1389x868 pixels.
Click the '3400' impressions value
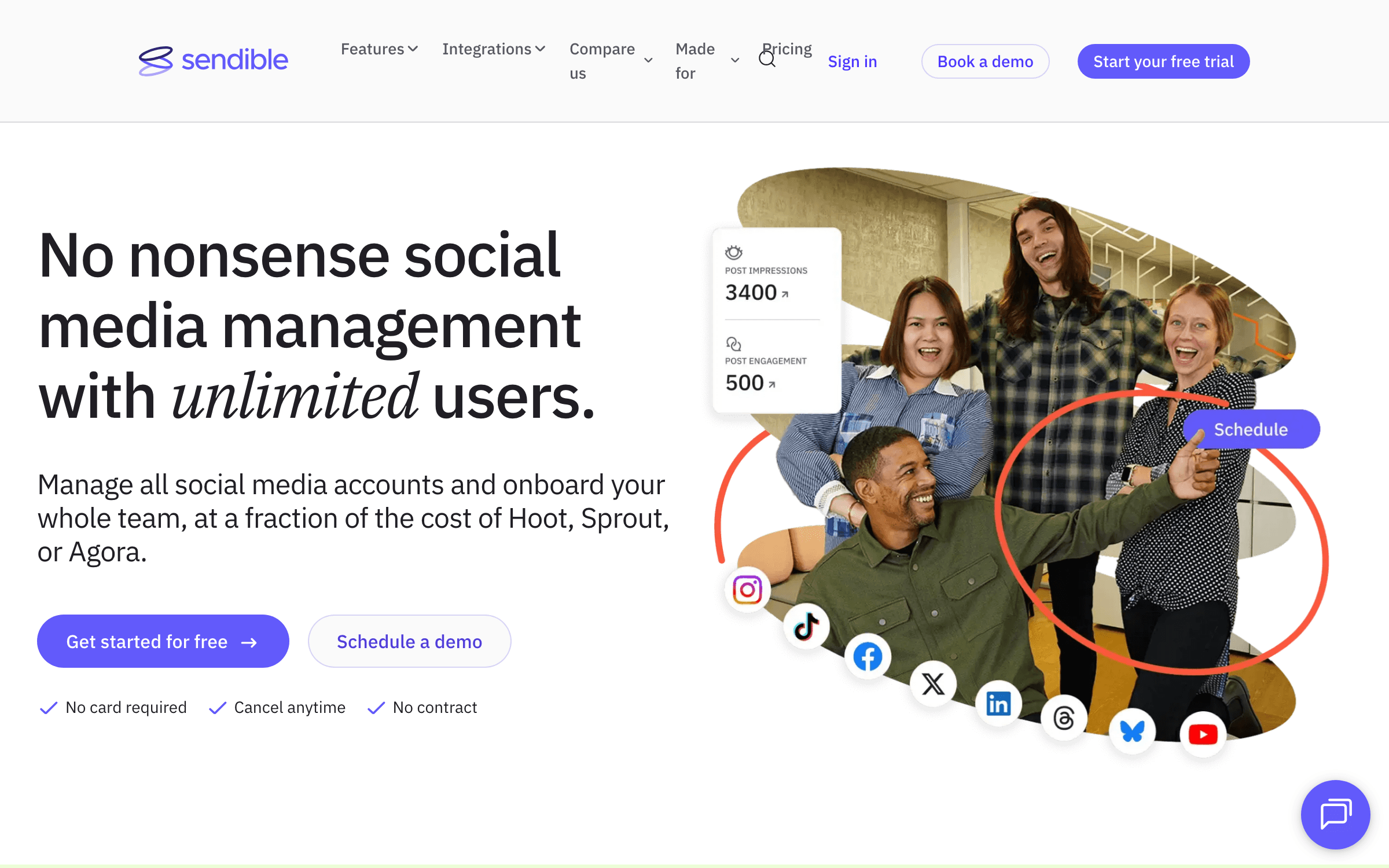pos(751,293)
